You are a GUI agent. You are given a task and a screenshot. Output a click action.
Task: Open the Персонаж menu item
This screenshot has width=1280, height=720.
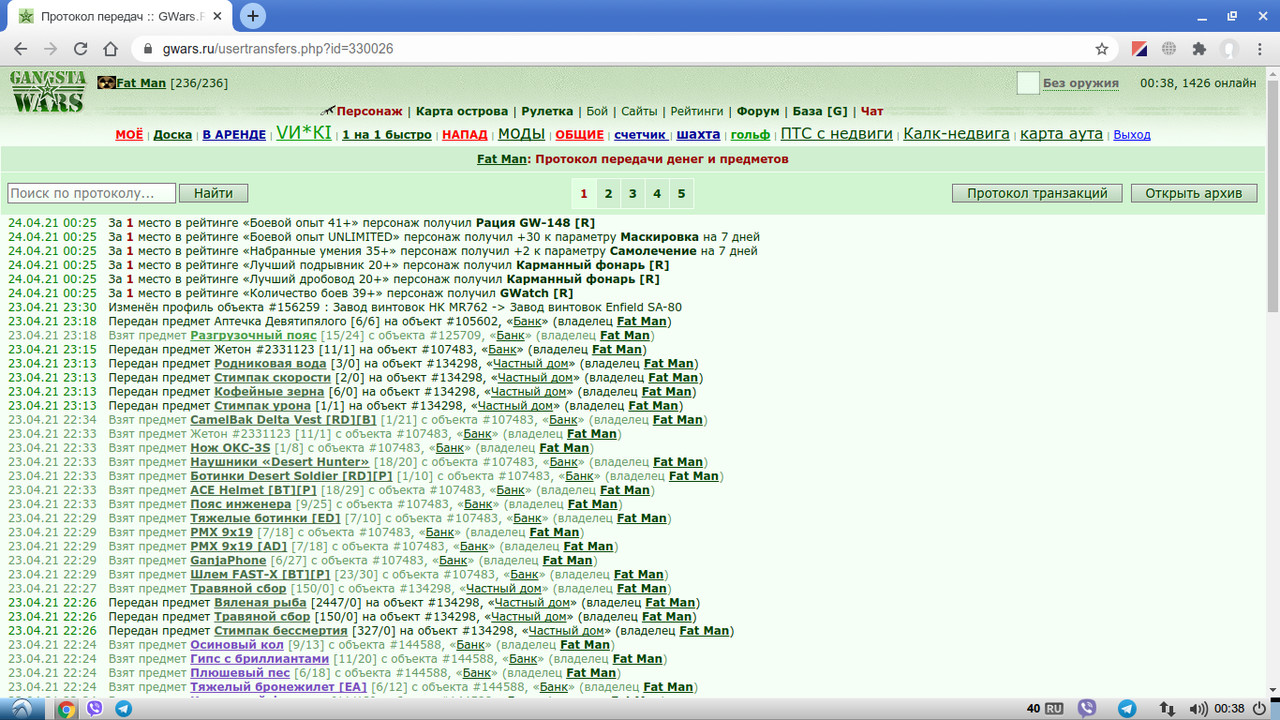369,111
